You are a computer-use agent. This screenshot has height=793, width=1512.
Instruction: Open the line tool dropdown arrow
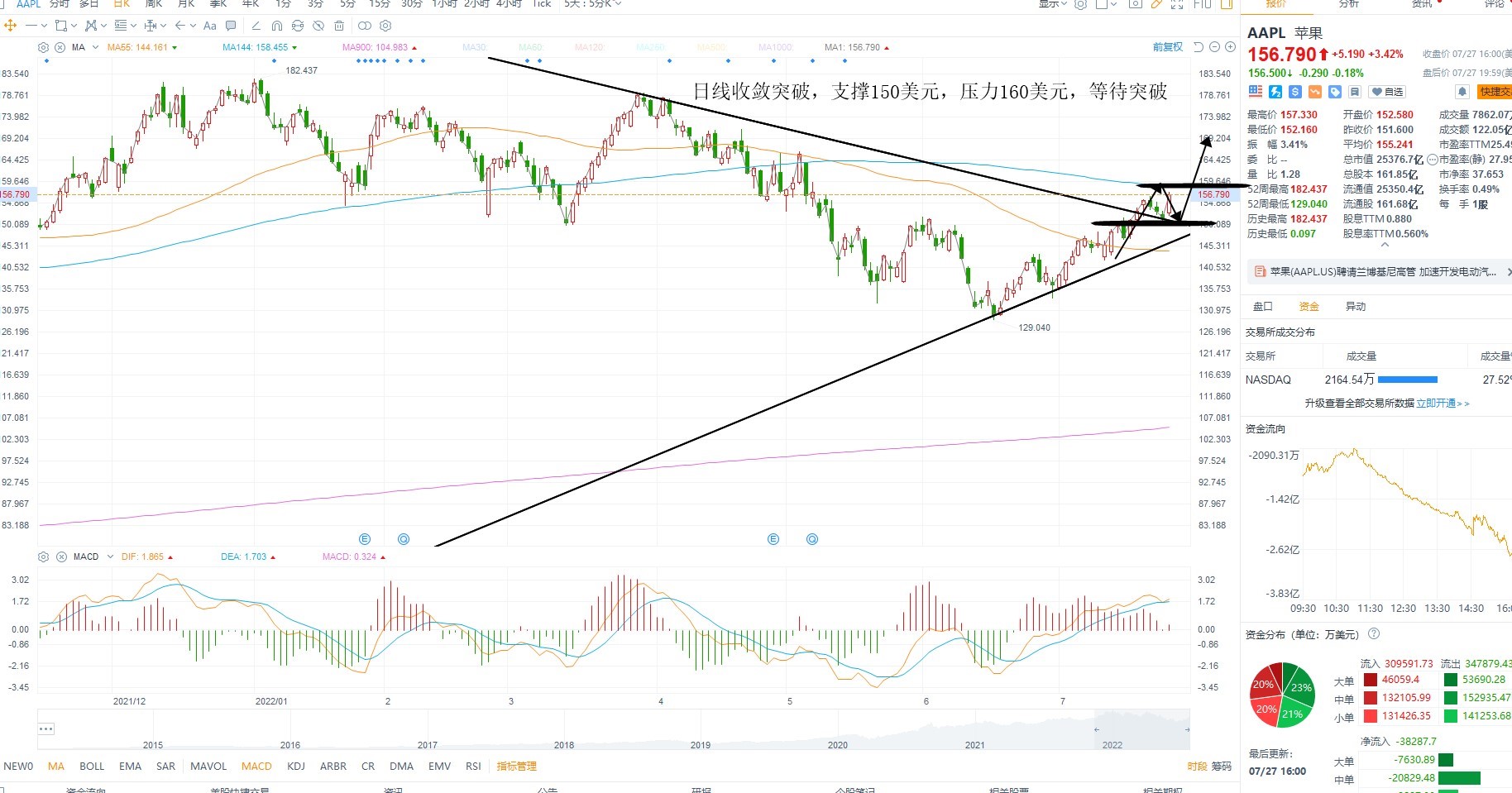(44, 26)
